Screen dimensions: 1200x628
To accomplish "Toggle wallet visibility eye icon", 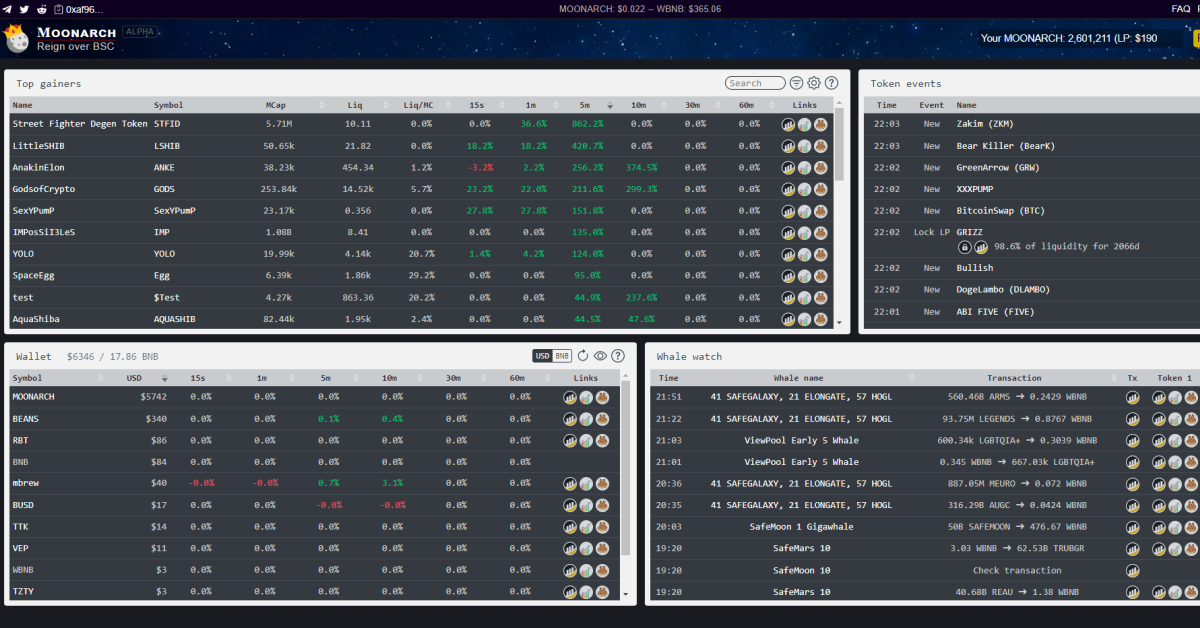I will coord(600,356).
